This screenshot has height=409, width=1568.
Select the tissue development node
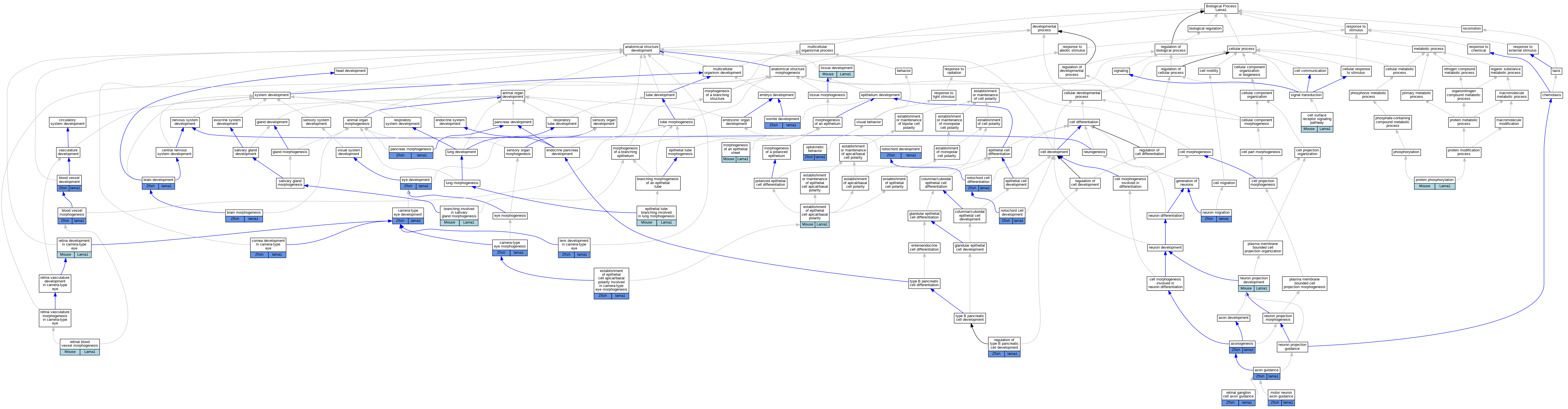coord(836,71)
